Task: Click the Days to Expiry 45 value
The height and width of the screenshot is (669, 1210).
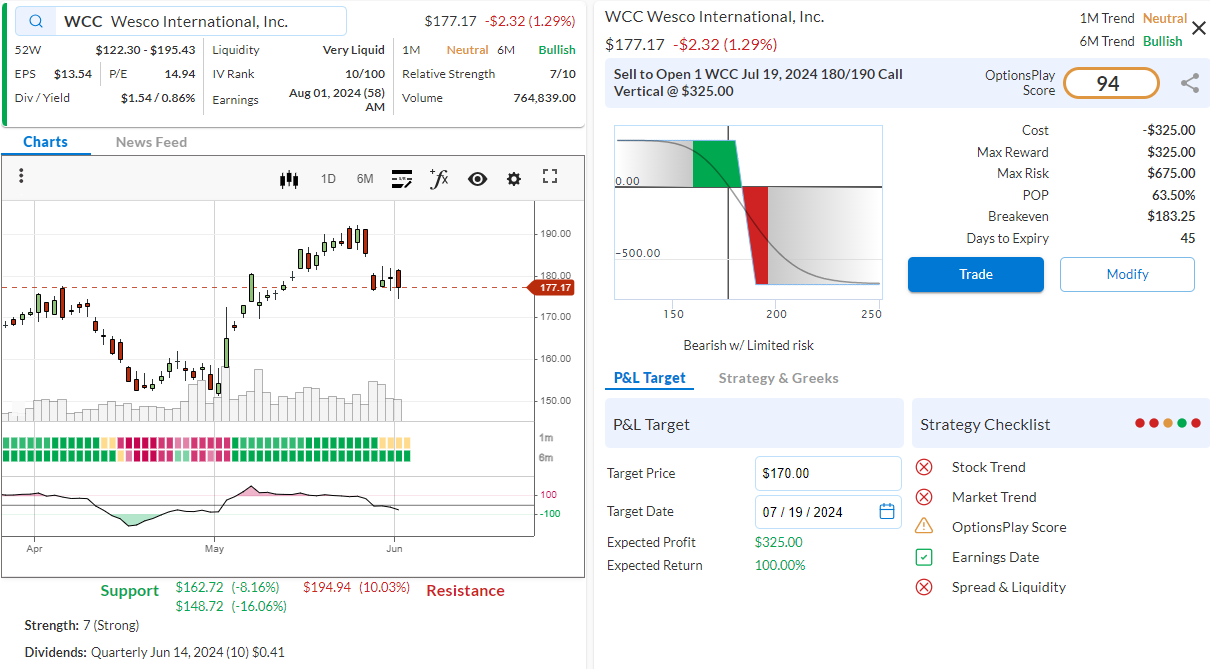Action: [x=1188, y=238]
